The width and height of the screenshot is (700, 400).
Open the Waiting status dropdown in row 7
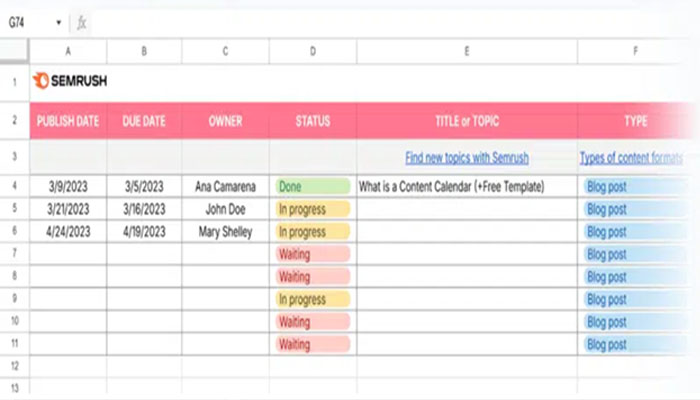tap(312, 254)
